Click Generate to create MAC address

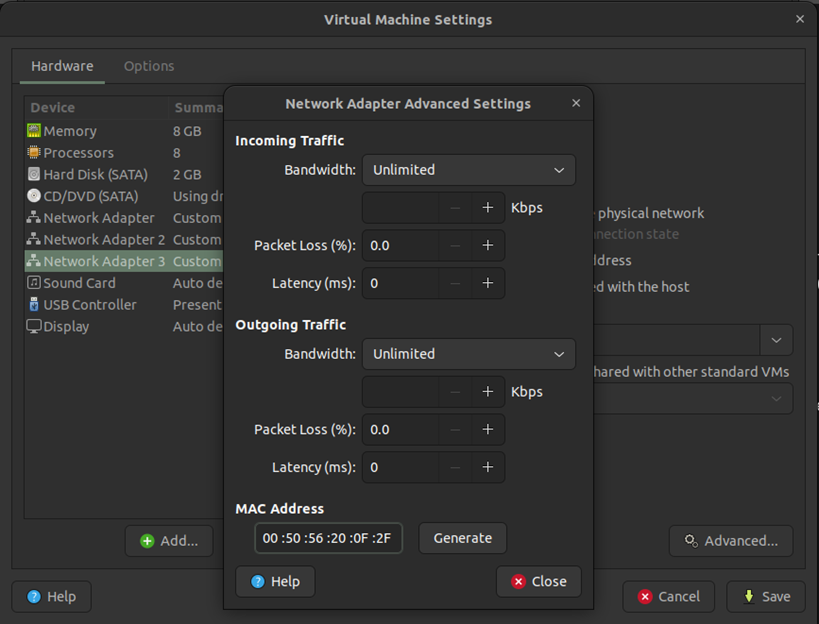pyautogui.click(x=462, y=538)
